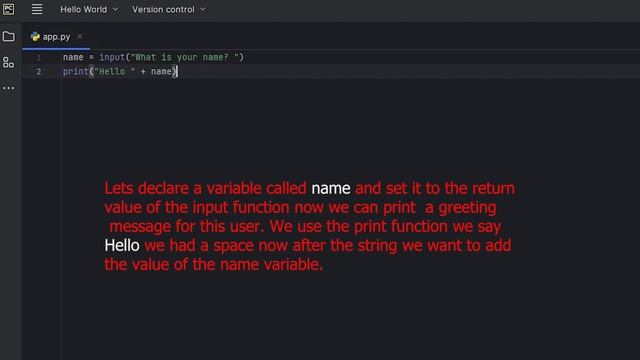Open the Structure tool window icon
Image resolution: width=640 pixels, height=360 pixels.
(x=9, y=62)
